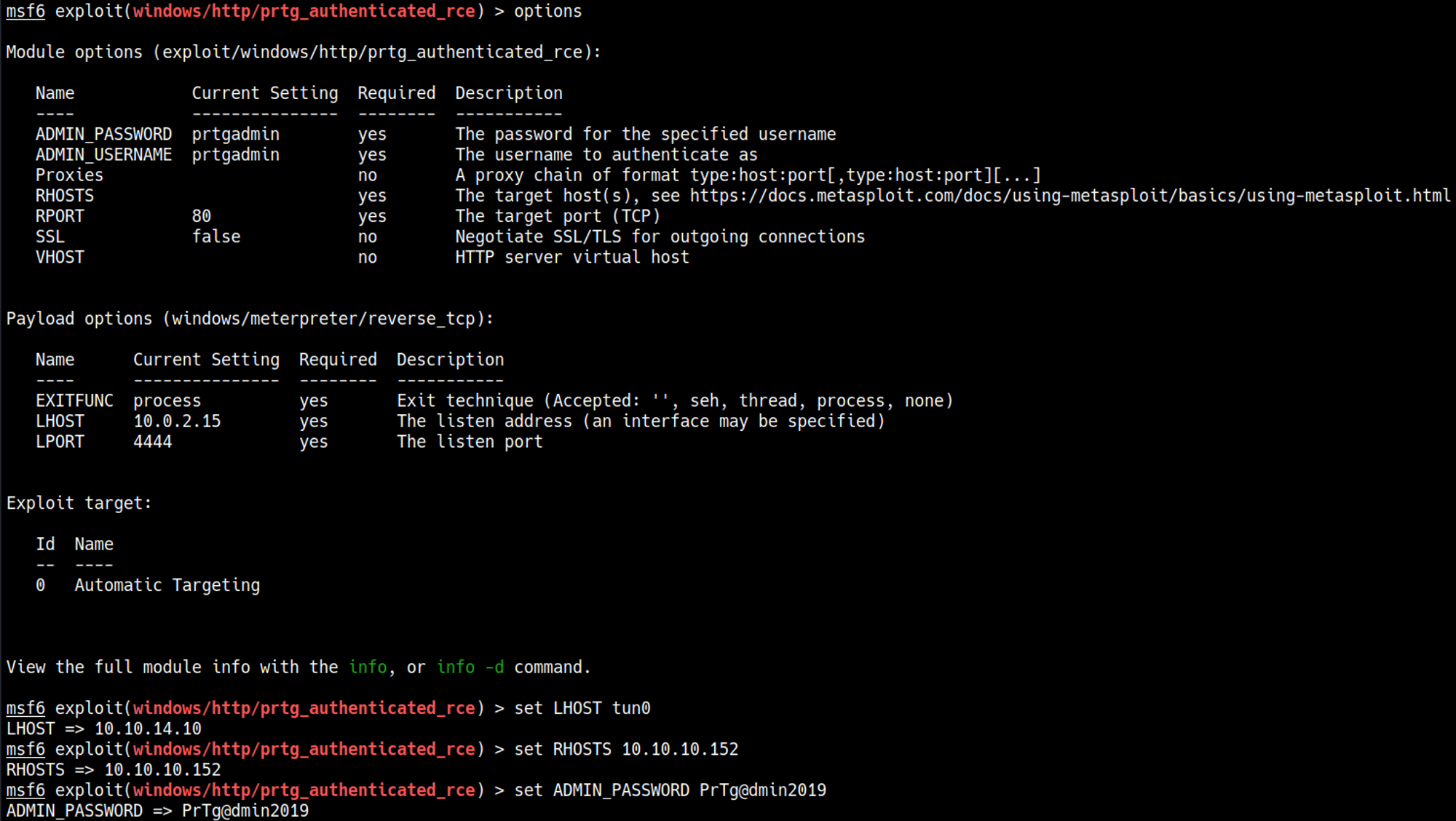Click the 'options' command on first line
1456x821 pixels.
547,12
